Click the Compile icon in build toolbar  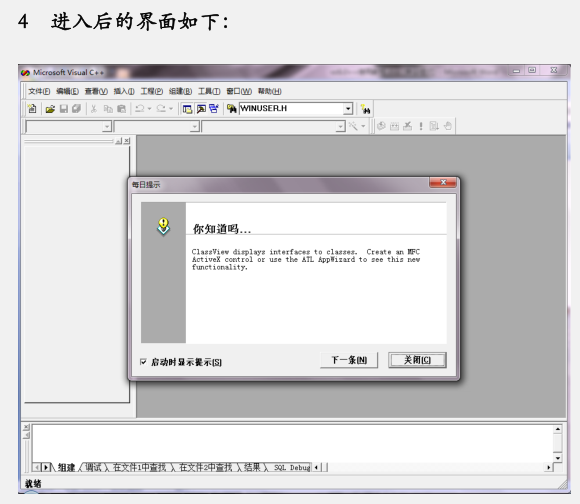click(x=381, y=126)
